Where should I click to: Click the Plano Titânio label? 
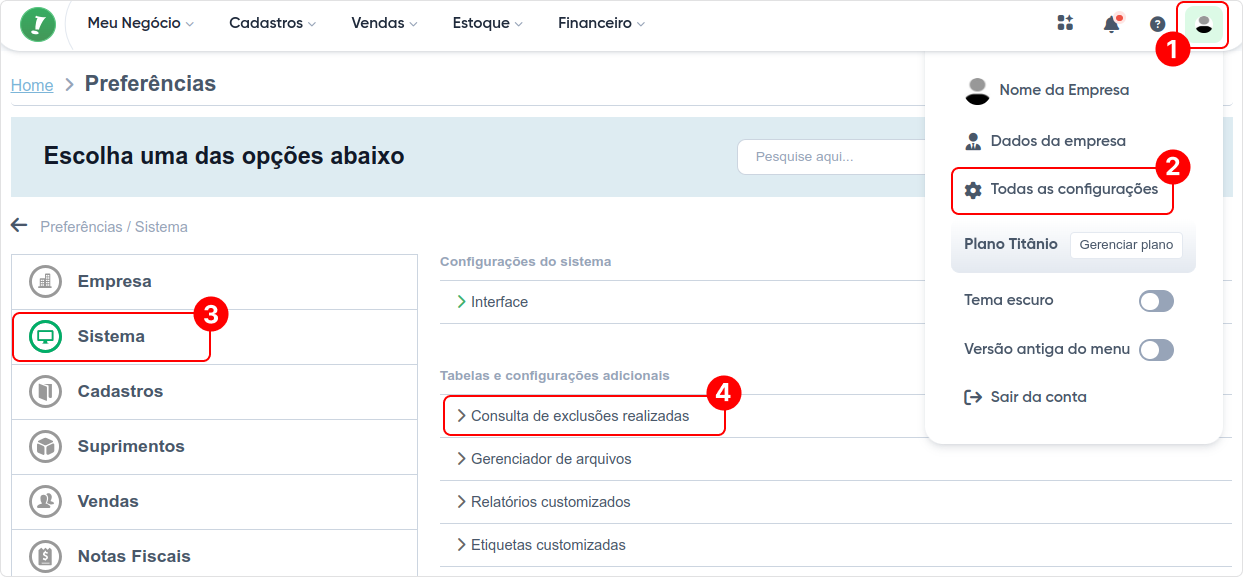(1011, 244)
